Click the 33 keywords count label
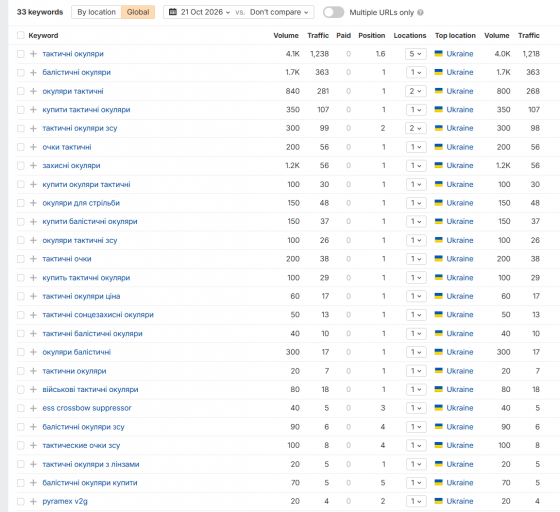This screenshot has height=512, width=560. [x=40, y=12]
